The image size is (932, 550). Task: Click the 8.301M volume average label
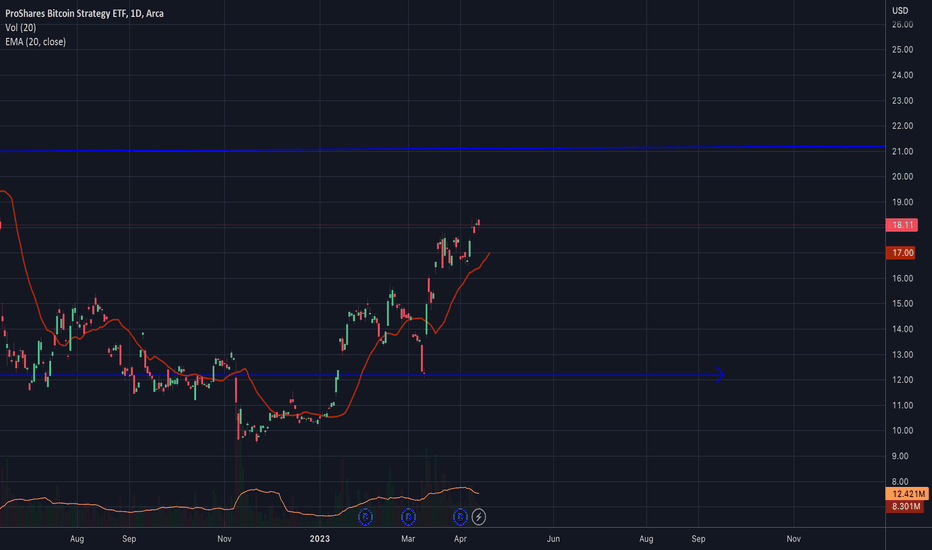pyautogui.click(x=905, y=507)
